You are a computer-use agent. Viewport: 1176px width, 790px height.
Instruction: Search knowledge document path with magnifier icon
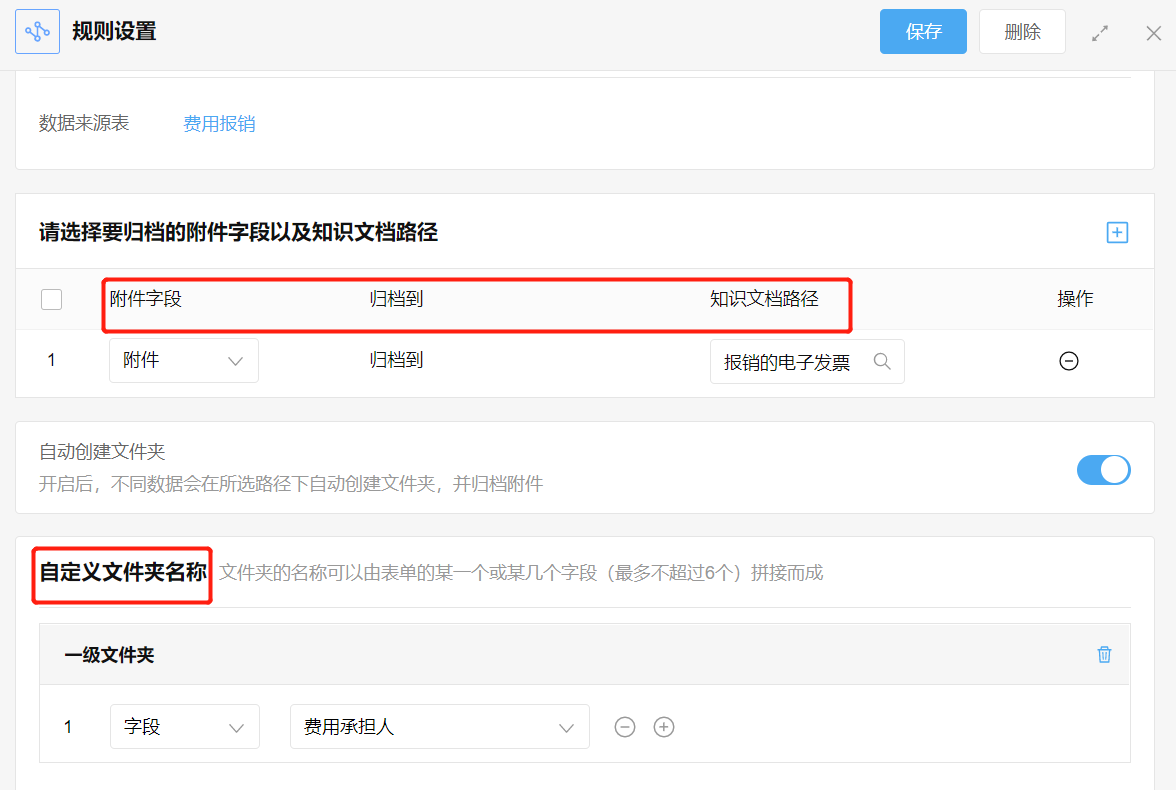(x=882, y=362)
